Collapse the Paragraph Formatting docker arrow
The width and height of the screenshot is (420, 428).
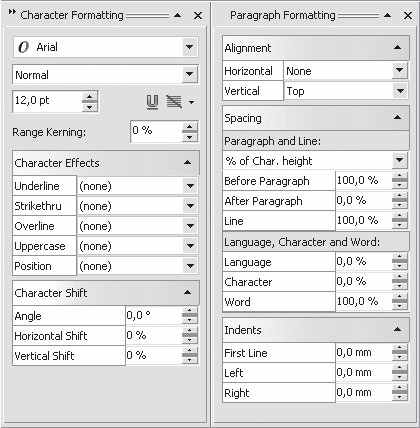point(387,15)
